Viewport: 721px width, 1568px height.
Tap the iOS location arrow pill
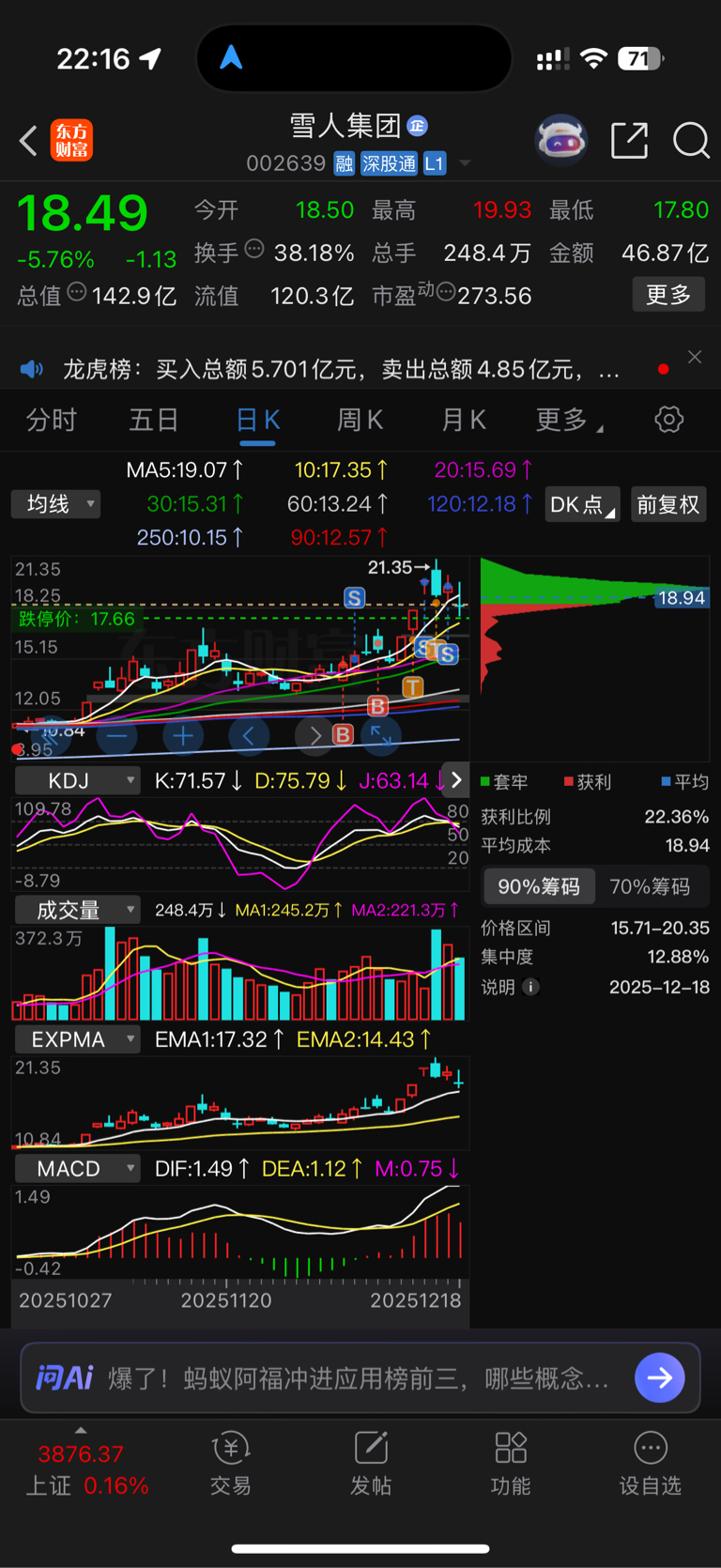[354, 59]
